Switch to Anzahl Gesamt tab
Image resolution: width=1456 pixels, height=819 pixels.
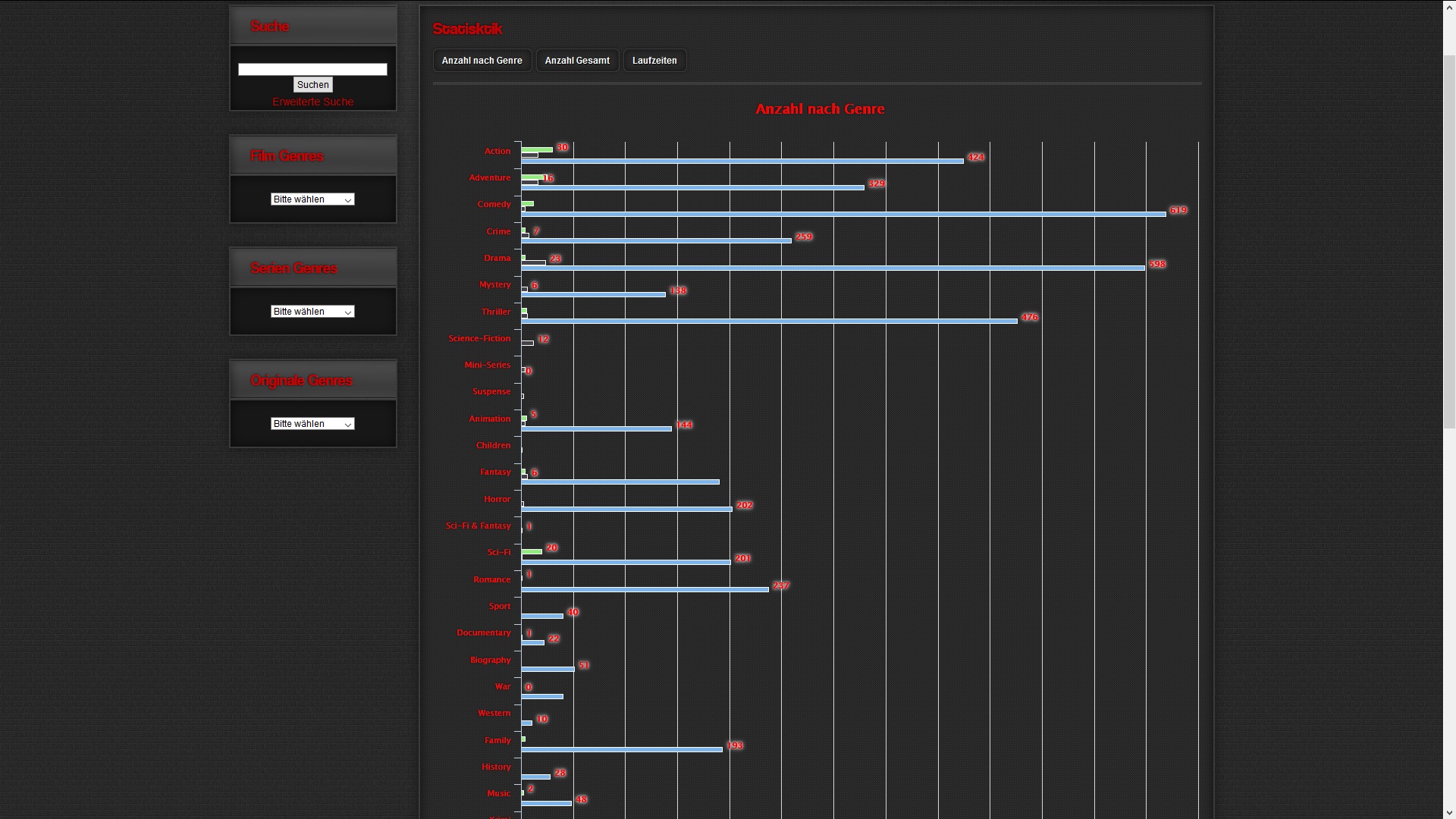577,61
